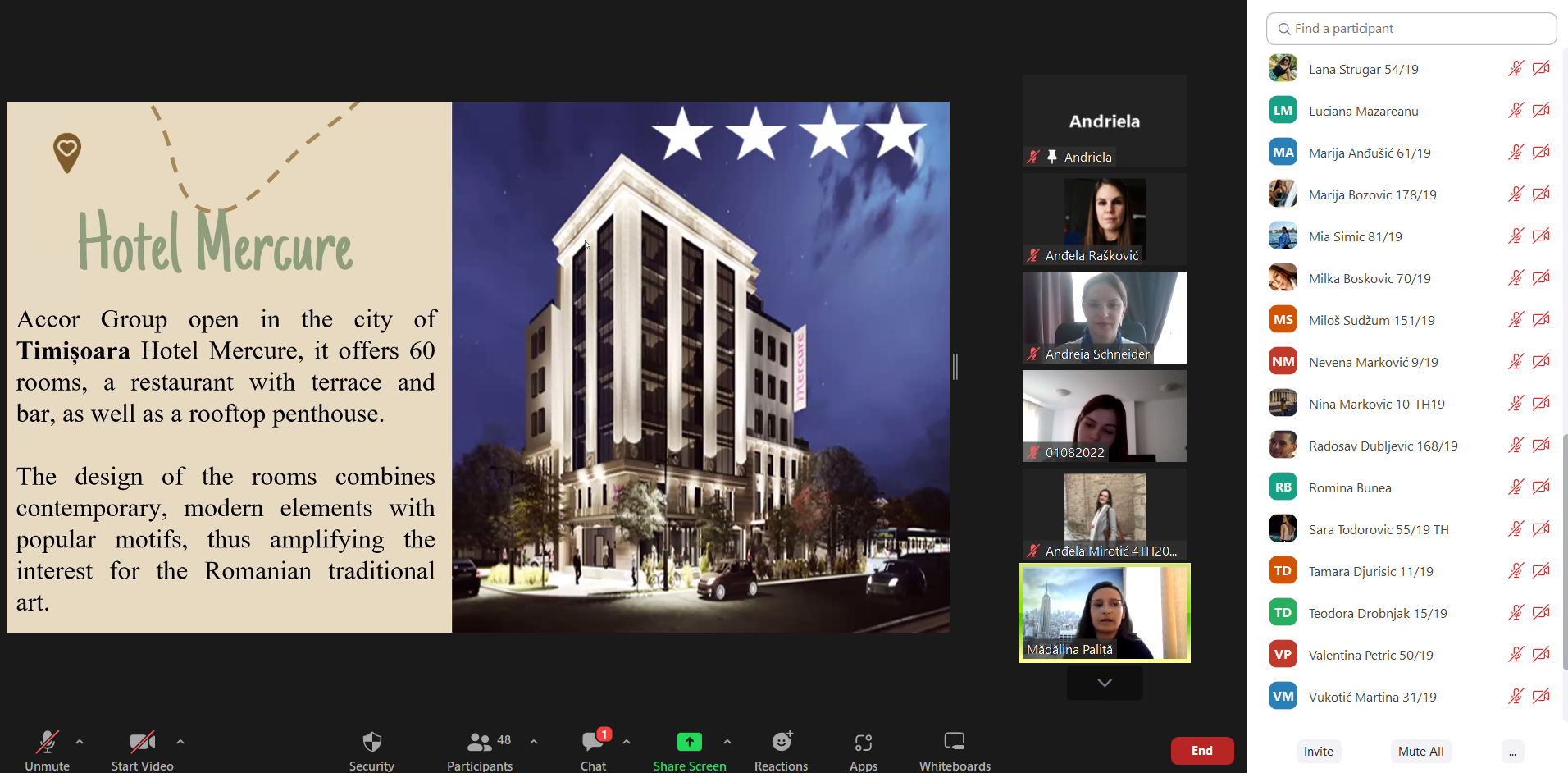Select Andreia Schneider's video tile

pos(1105,318)
